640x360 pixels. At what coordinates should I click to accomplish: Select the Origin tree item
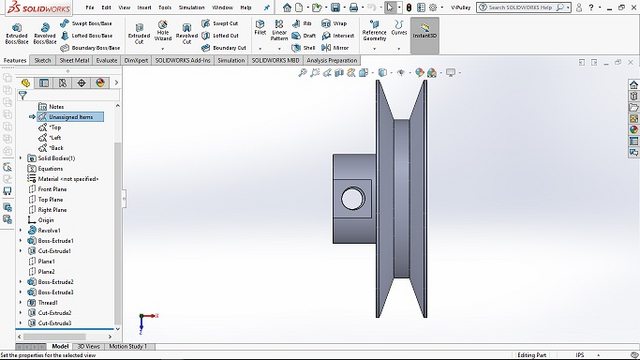41,220
